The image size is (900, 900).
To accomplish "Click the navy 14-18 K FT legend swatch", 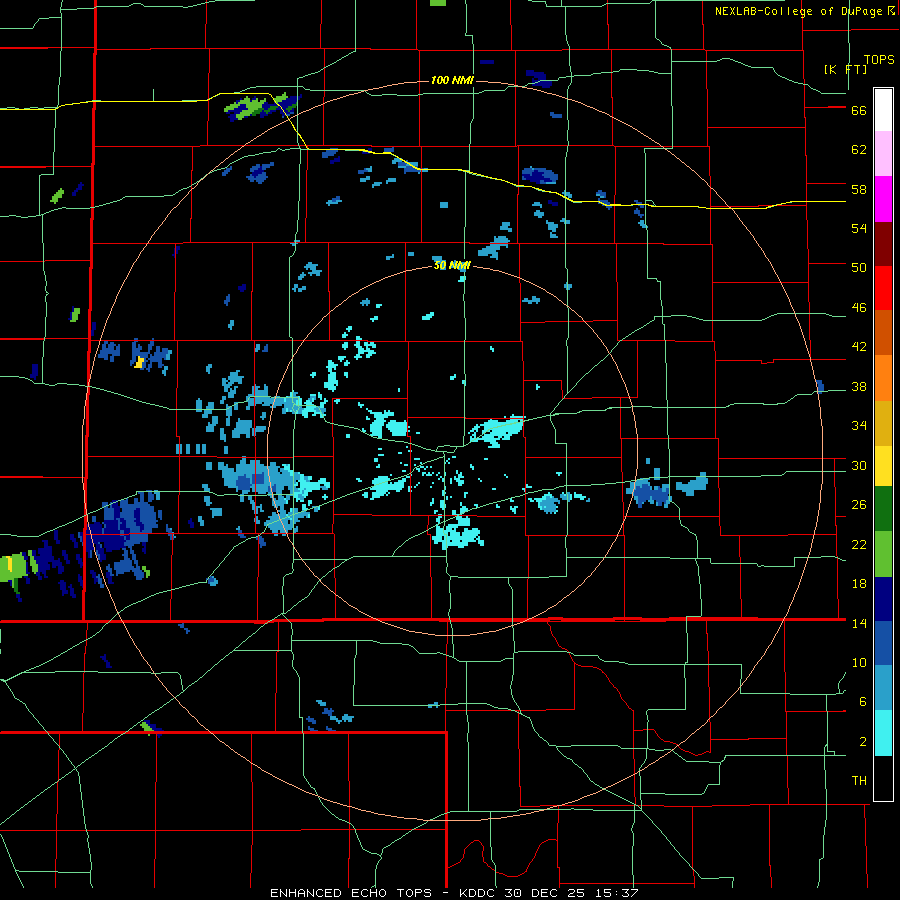I will [x=883, y=599].
